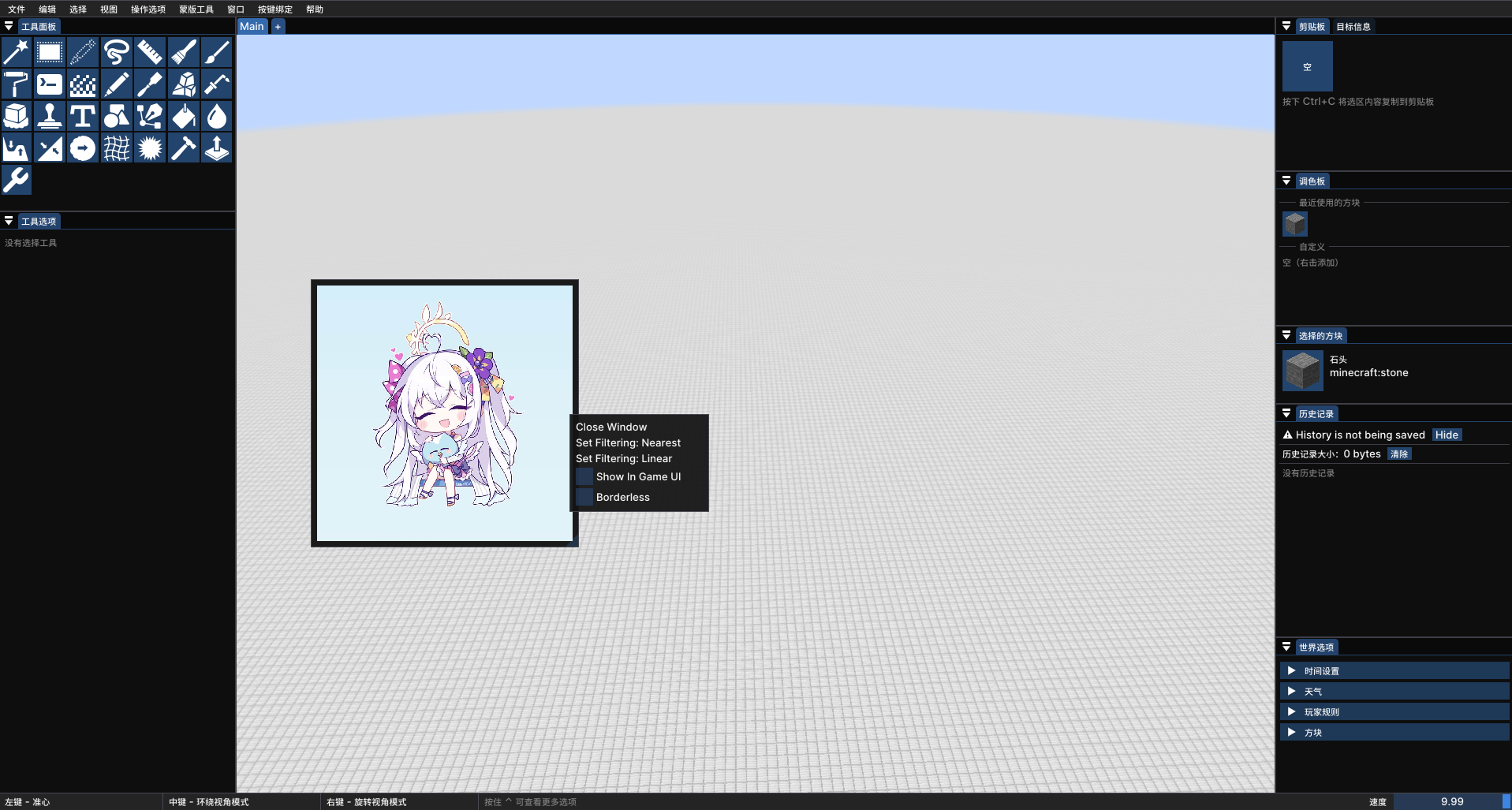Choose Close Window in context menu
Viewport: 1512px width, 810px height.
point(611,427)
